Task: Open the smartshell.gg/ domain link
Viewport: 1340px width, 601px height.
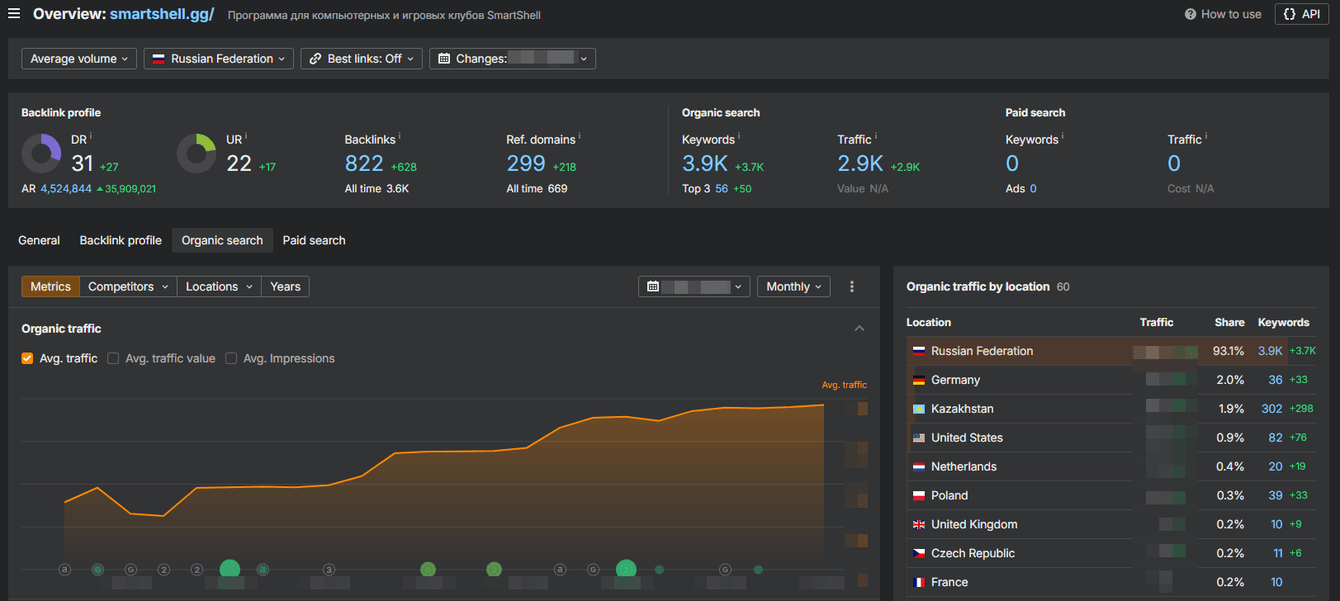Action: point(162,15)
